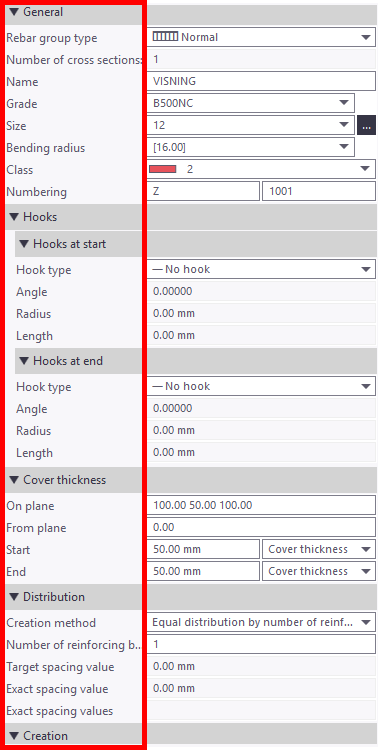
Task: Collapse the General section triangle
Action: pyautogui.click(x=14, y=12)
